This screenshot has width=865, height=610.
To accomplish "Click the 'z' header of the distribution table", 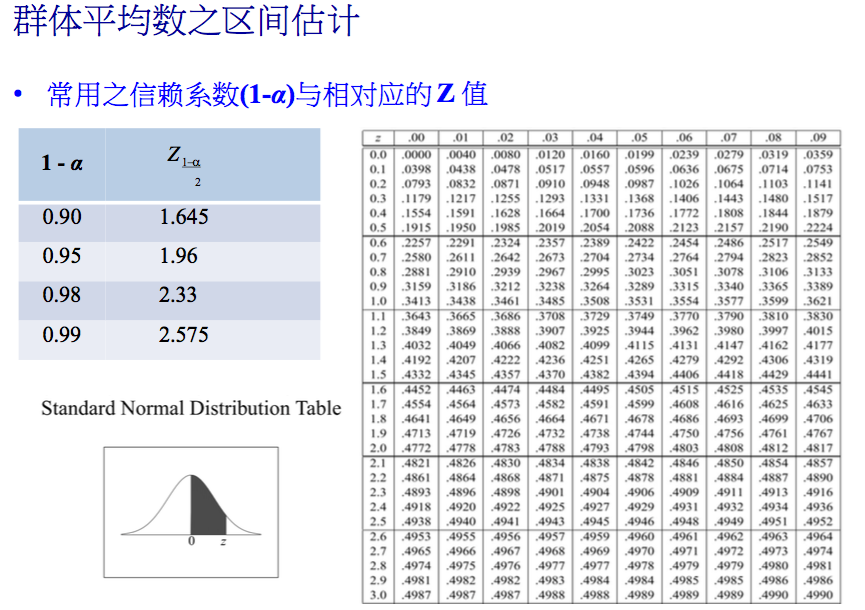I will coord(378,137).
